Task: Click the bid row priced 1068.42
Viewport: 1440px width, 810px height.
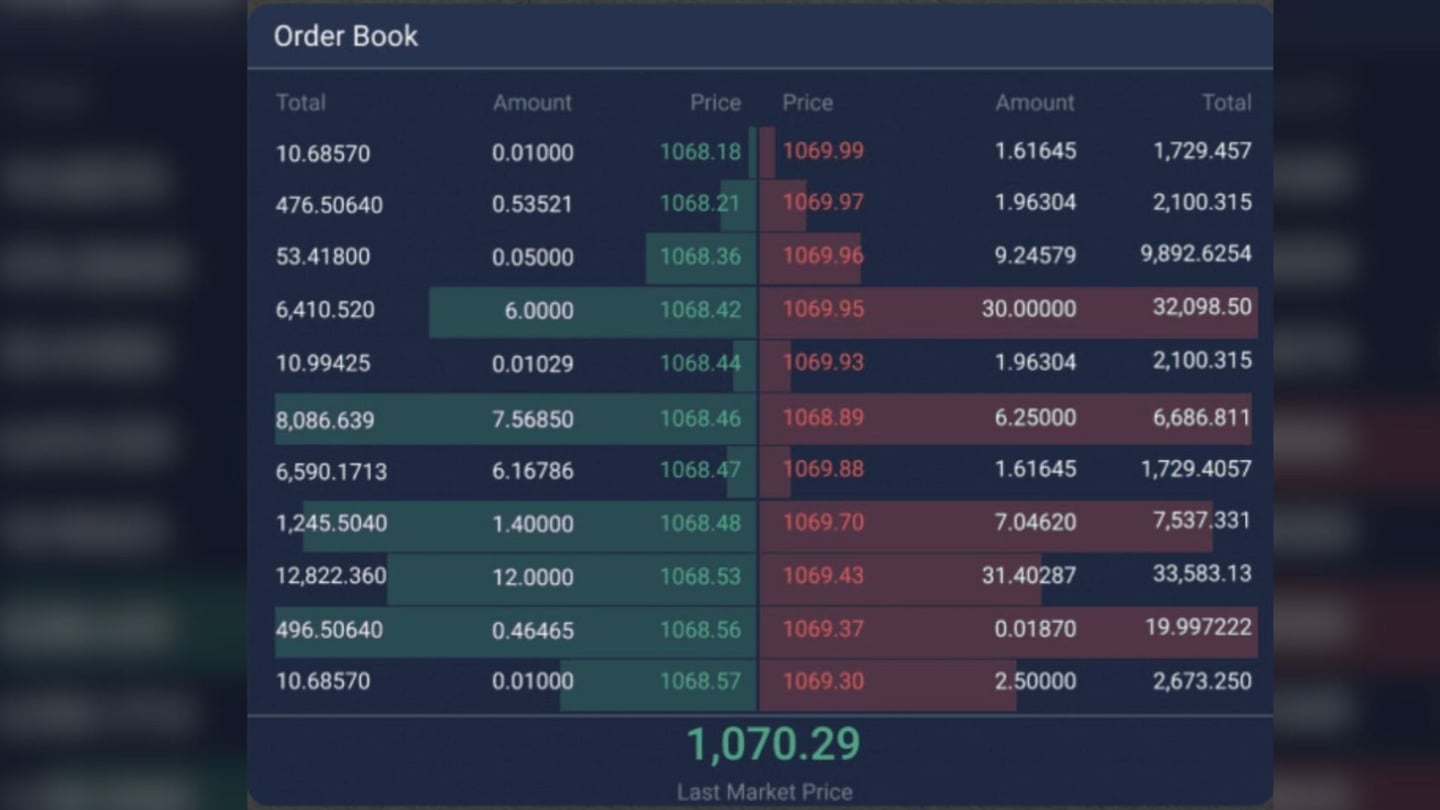Action: click(699, 310)
